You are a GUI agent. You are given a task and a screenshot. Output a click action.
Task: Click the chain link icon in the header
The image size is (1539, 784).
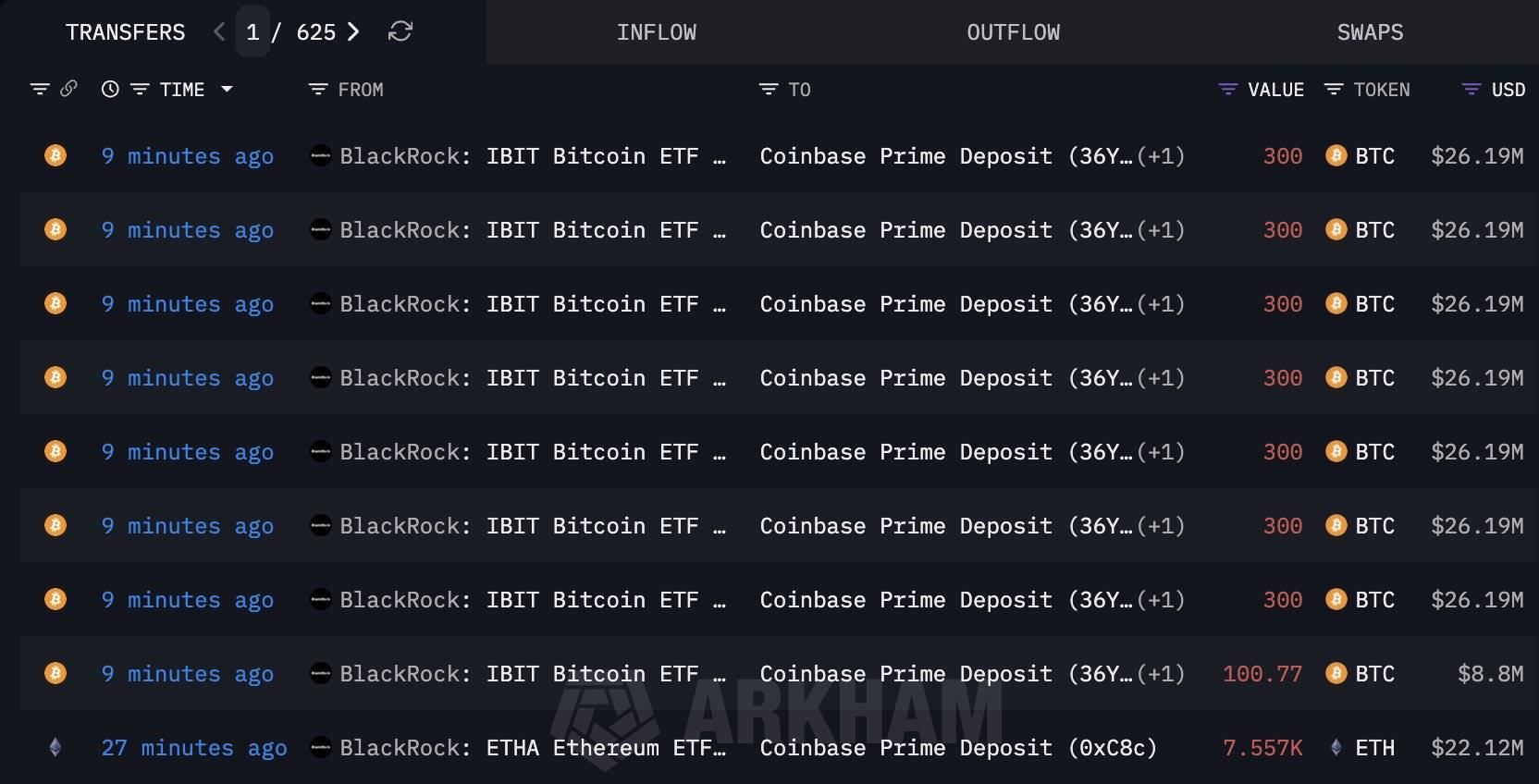(67, 89)
